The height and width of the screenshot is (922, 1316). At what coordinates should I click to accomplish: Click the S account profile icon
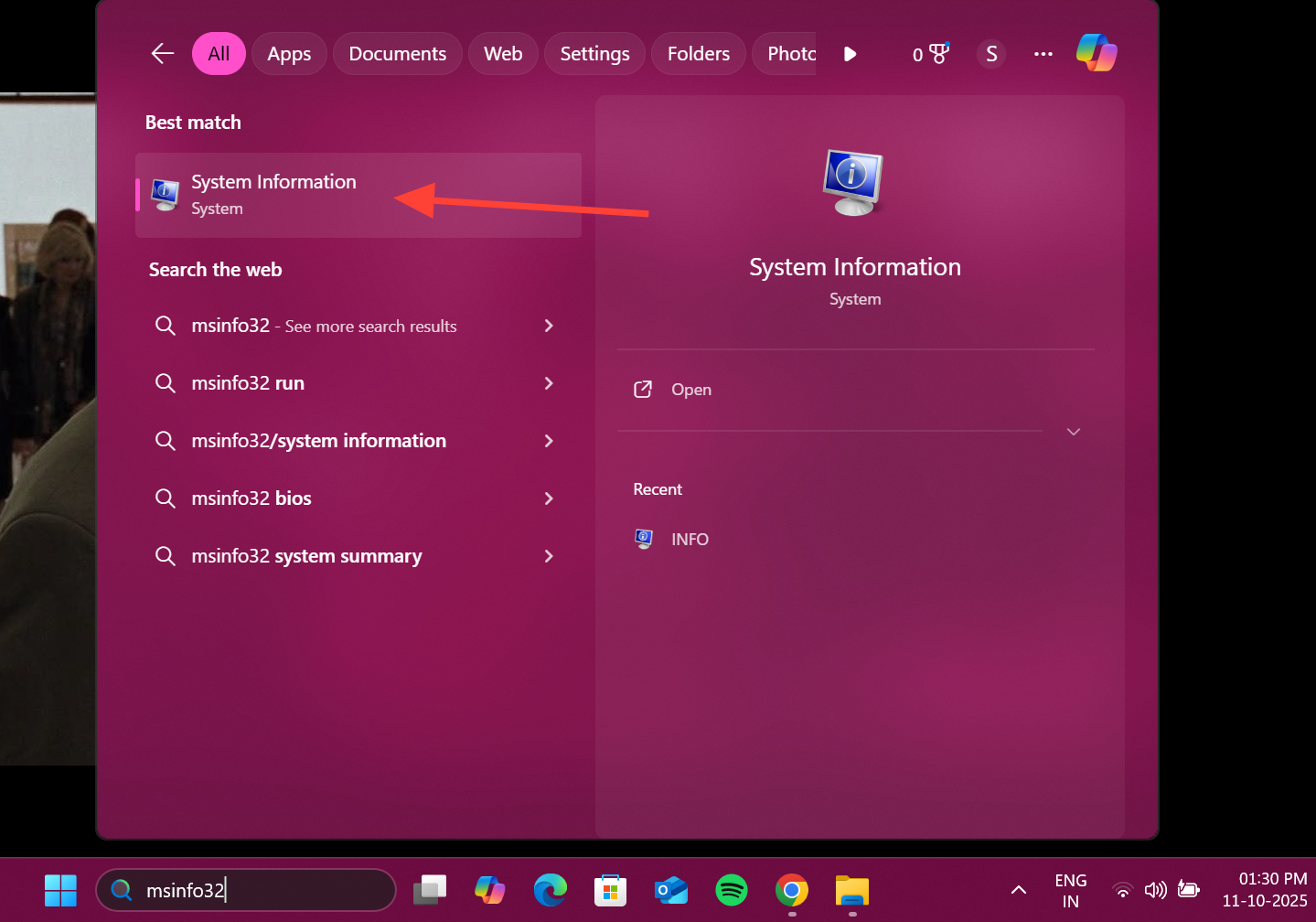pos(991,54)
